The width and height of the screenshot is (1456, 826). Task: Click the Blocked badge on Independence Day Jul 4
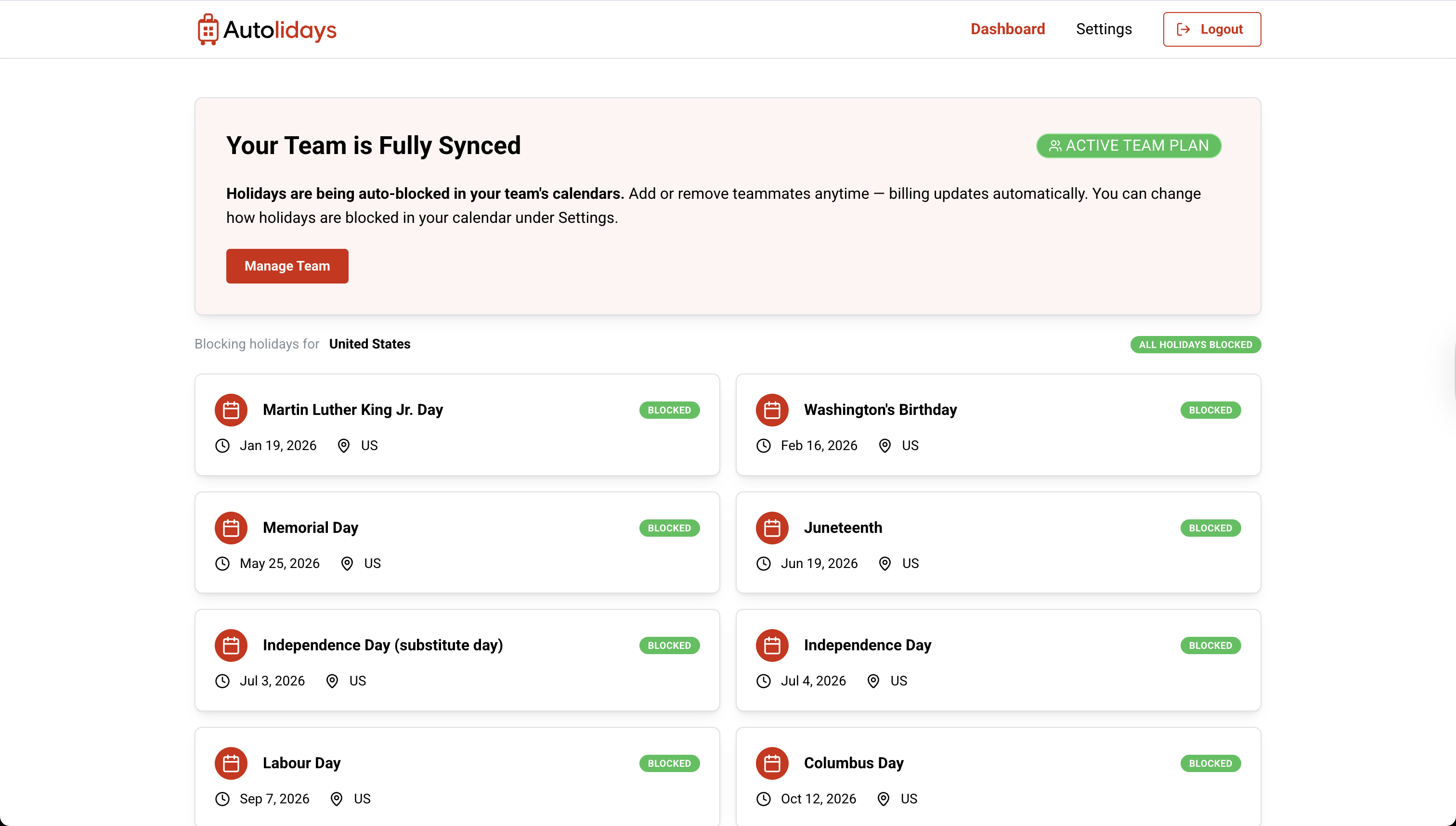1210,645
